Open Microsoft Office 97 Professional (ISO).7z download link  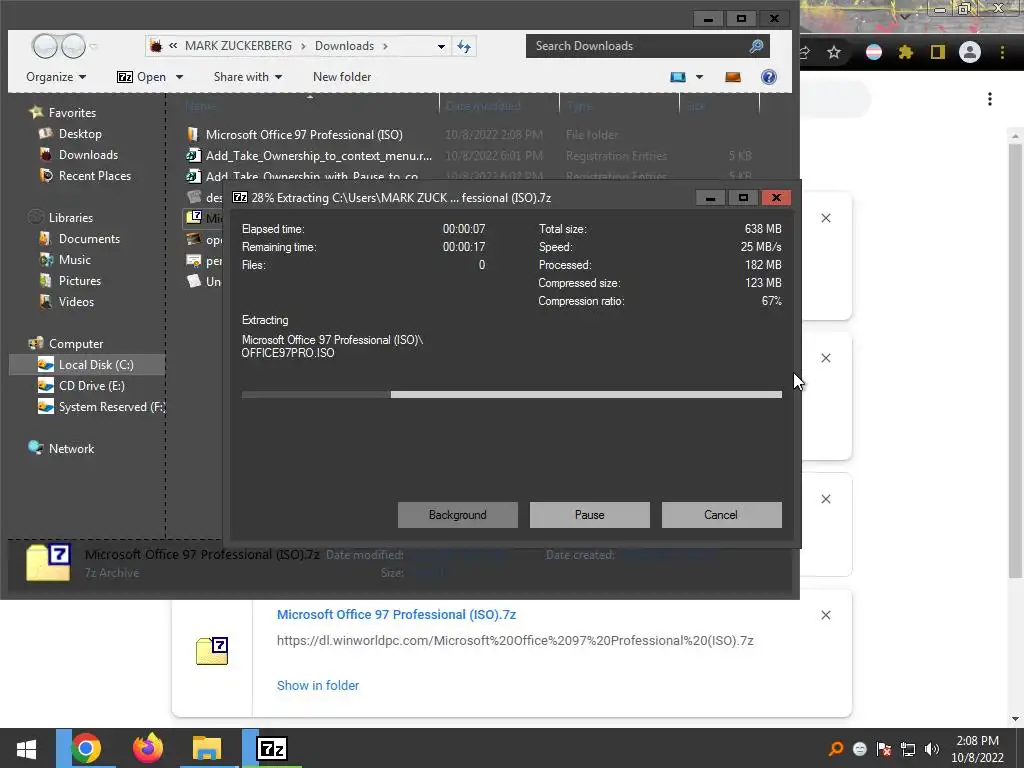point(396,615)
